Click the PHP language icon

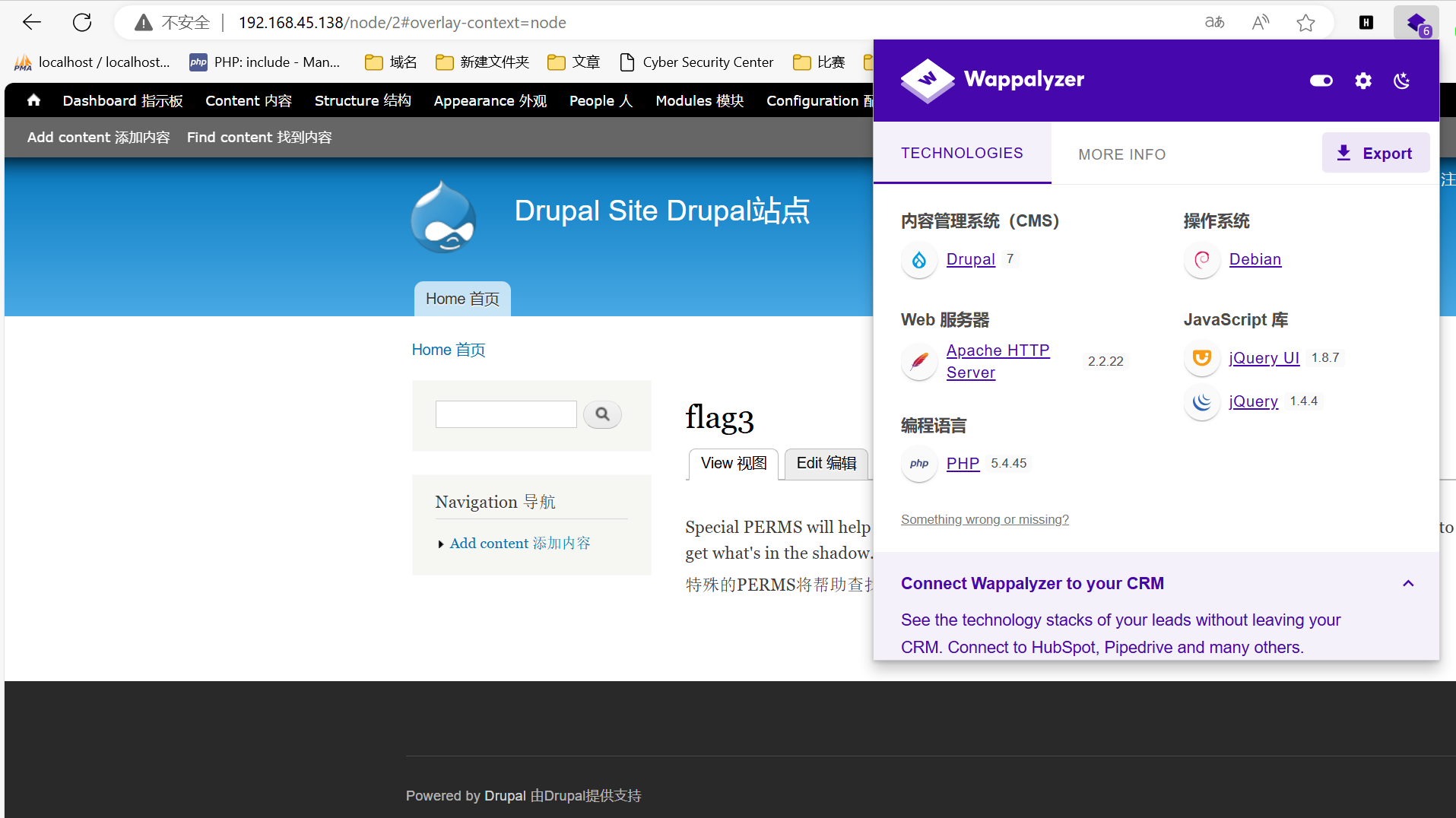pyautogui.click(x=919, y=464)
